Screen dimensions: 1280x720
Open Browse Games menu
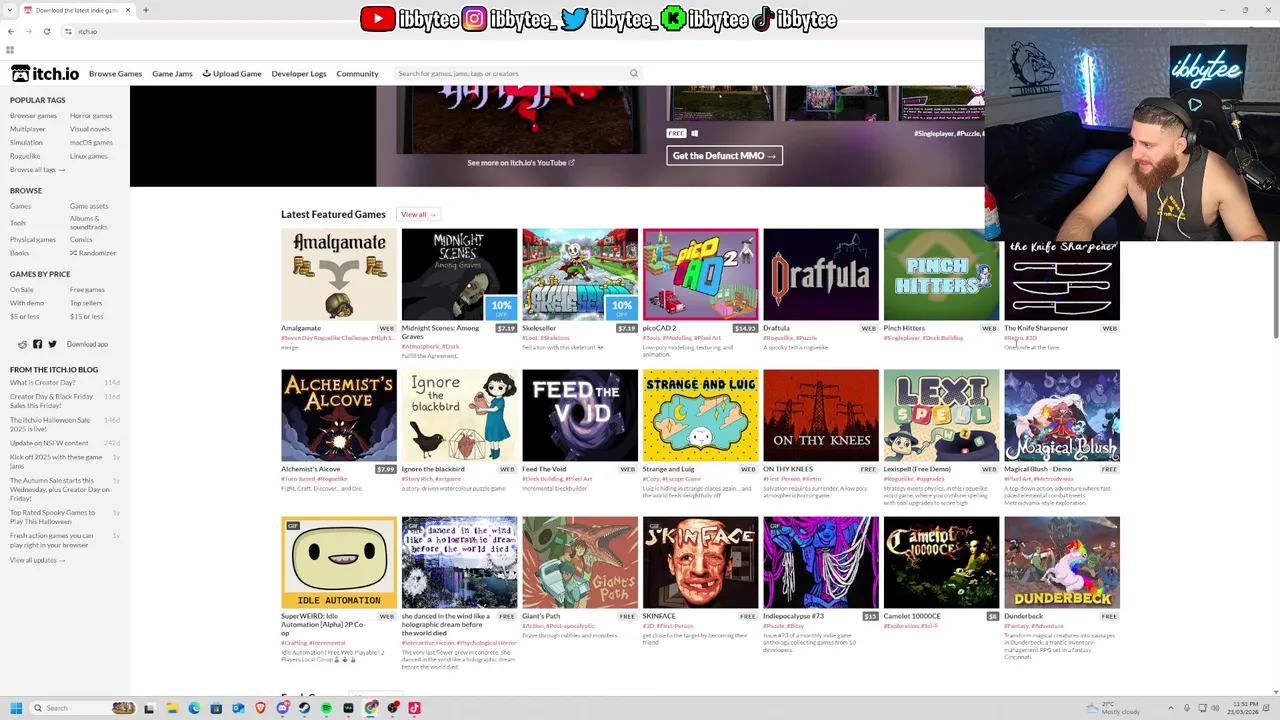click(x=115, y=73)
